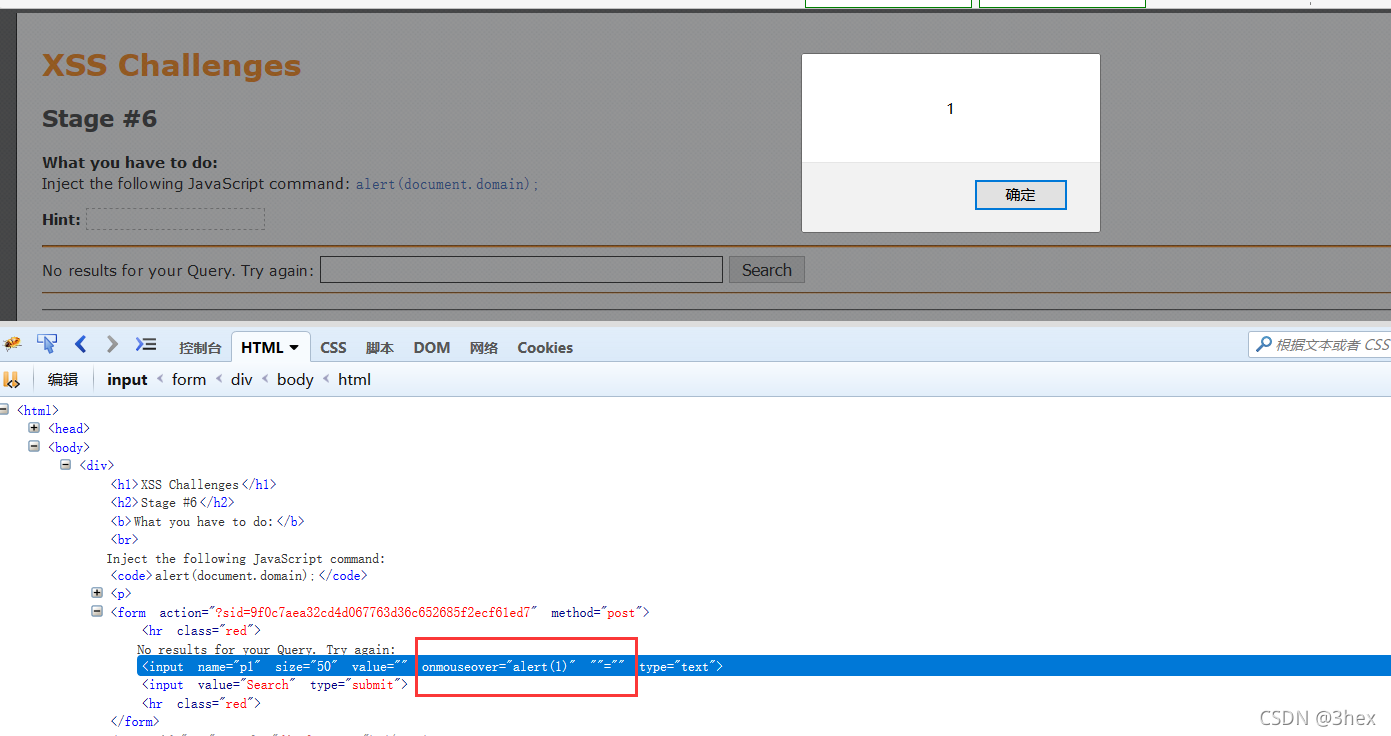
Task: Click the forward navigation arrow in Firebug
Action: (111, 343)
